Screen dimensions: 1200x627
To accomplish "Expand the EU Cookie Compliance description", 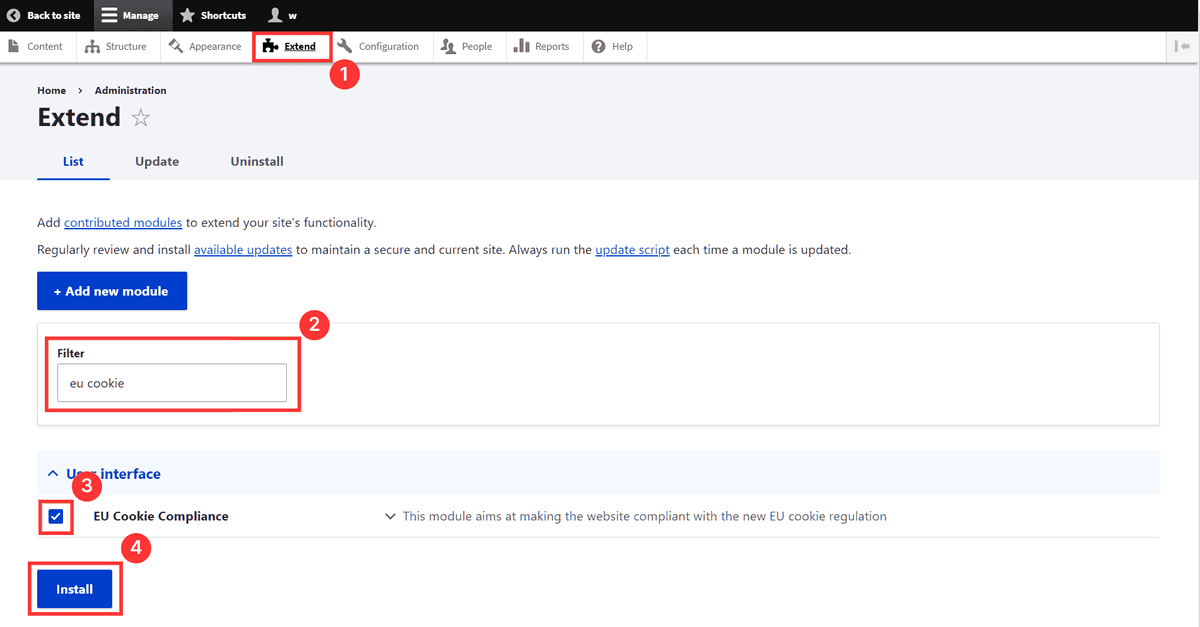I will (389, 516).
